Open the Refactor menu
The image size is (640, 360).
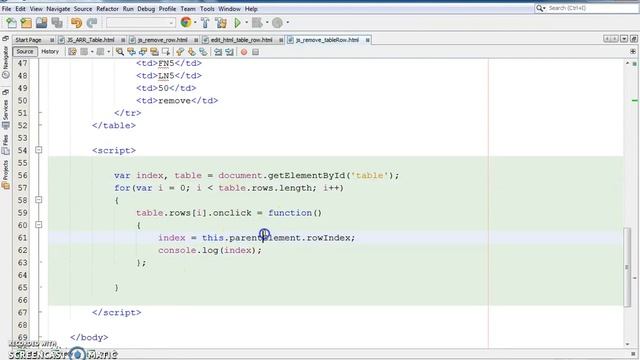107,9
